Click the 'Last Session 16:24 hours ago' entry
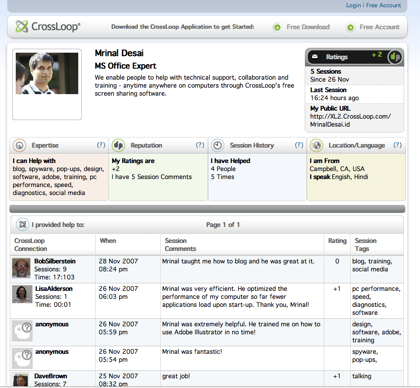The height and width of the screenshot is (388, 420). 354,94
